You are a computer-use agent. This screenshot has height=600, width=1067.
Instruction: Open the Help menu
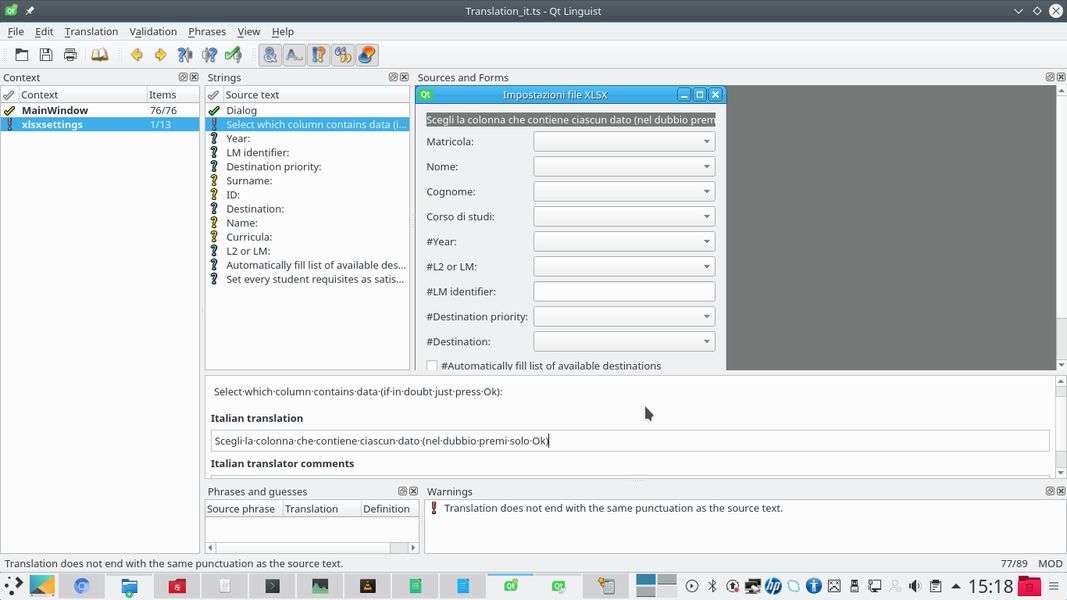point(282,31)
